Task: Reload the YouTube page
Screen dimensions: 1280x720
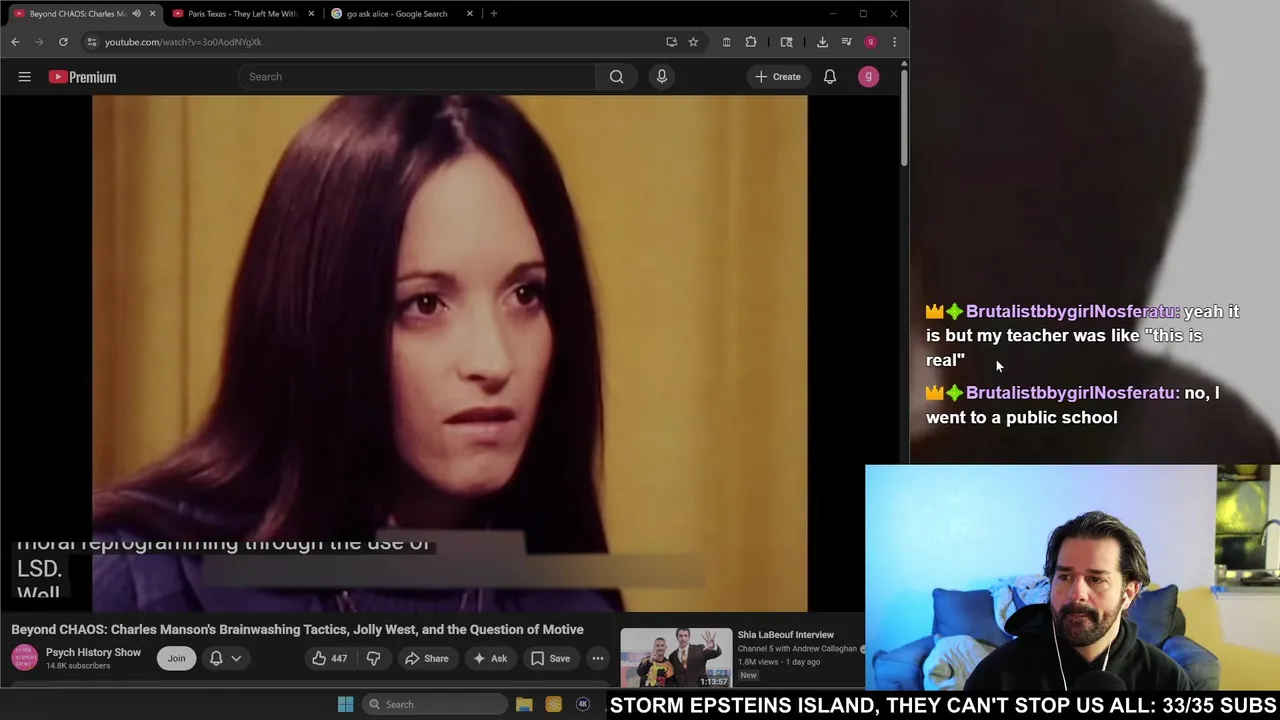Action: coord(63,42)
